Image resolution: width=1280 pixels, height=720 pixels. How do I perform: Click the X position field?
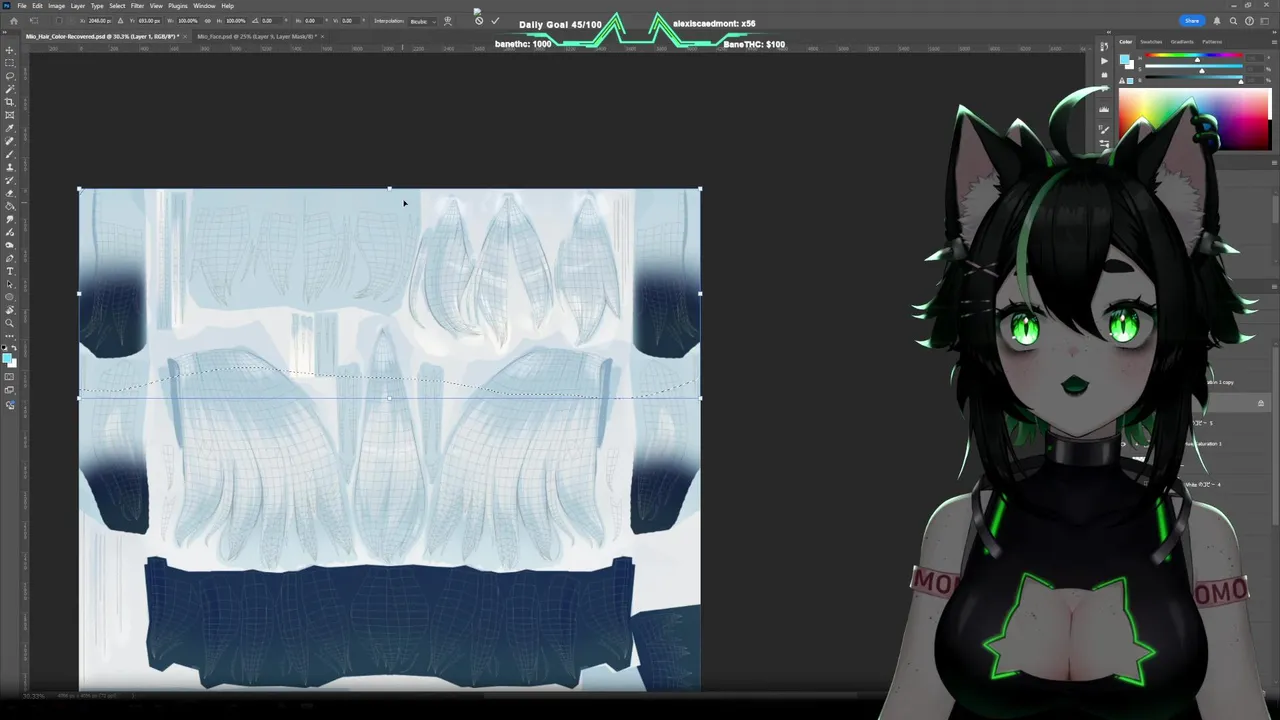(100, 20)
